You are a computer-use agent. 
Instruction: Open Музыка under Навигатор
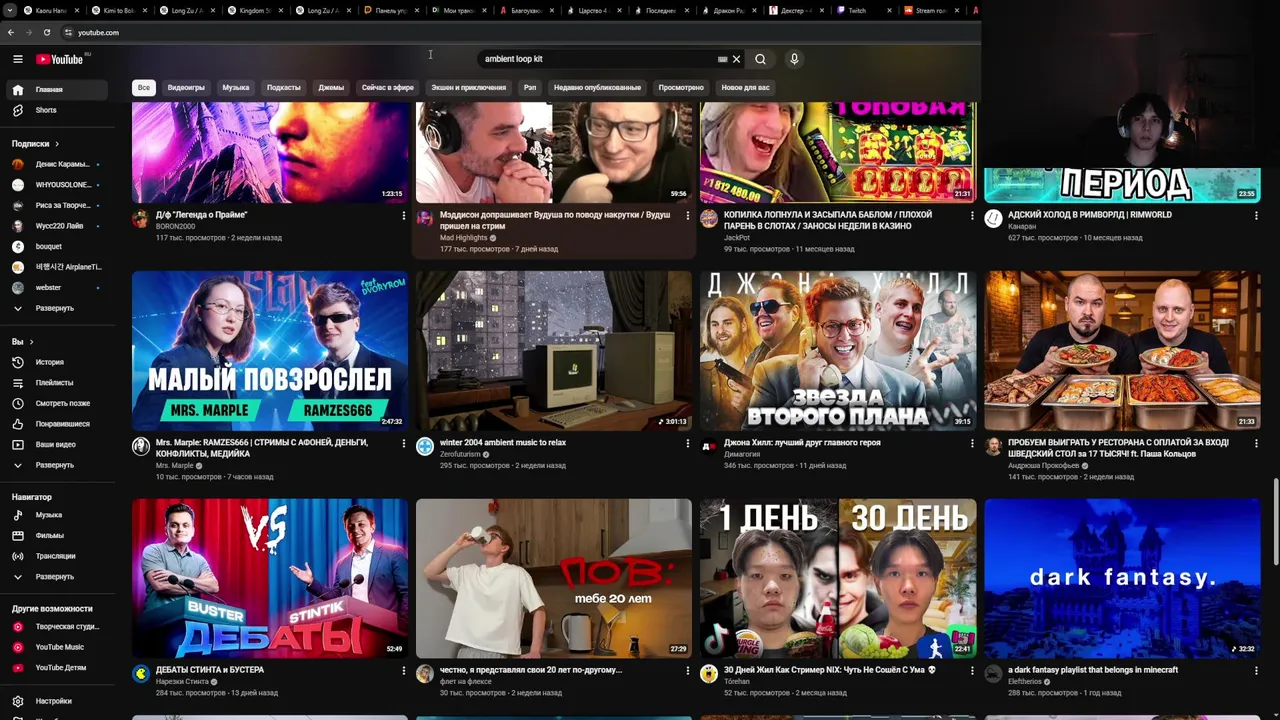pyautogui.click(x=58, y=515)
